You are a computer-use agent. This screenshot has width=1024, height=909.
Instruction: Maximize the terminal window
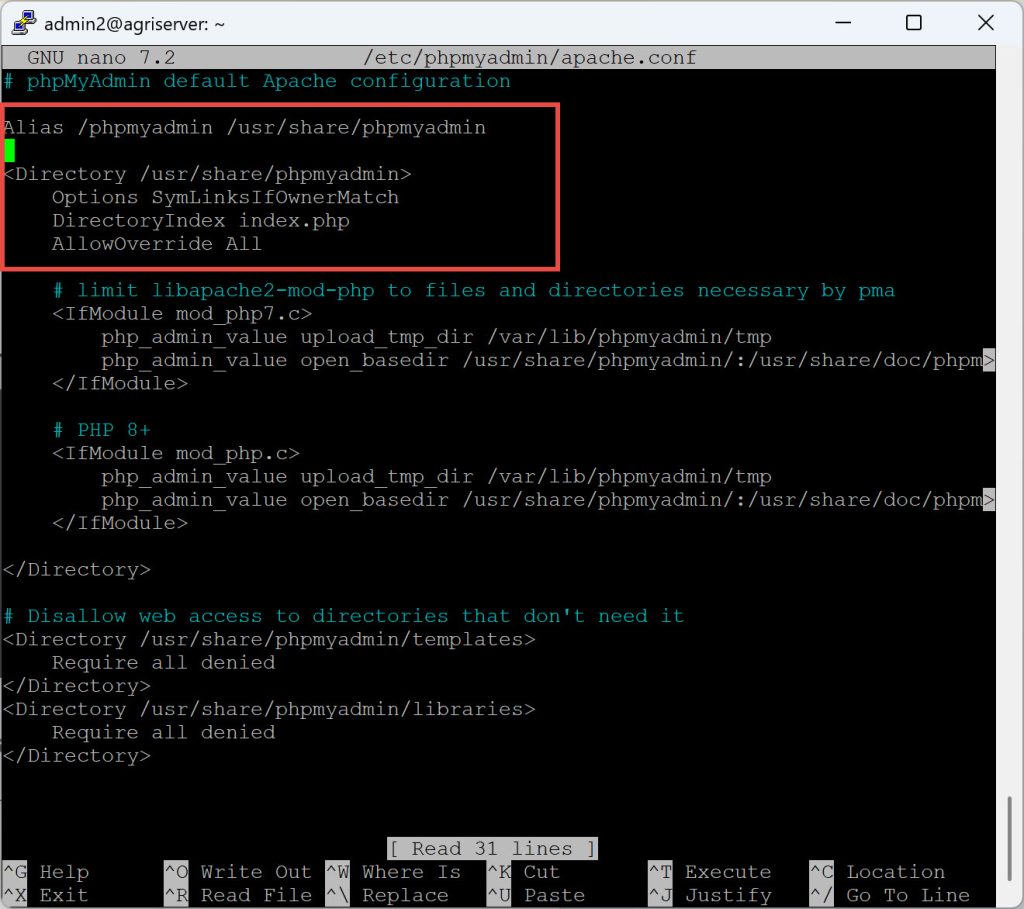pos(914,23)
